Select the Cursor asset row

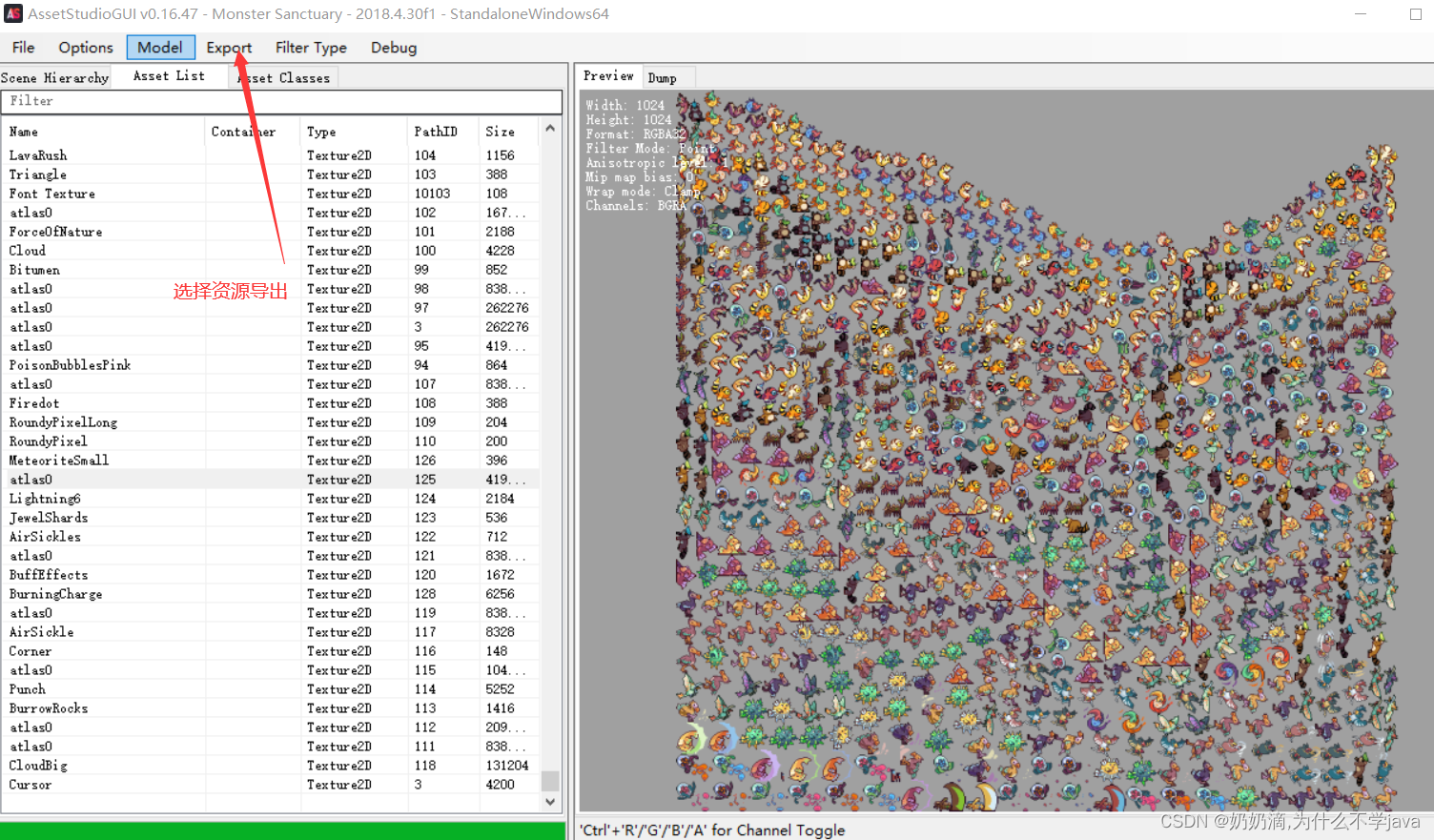point(272,785)
